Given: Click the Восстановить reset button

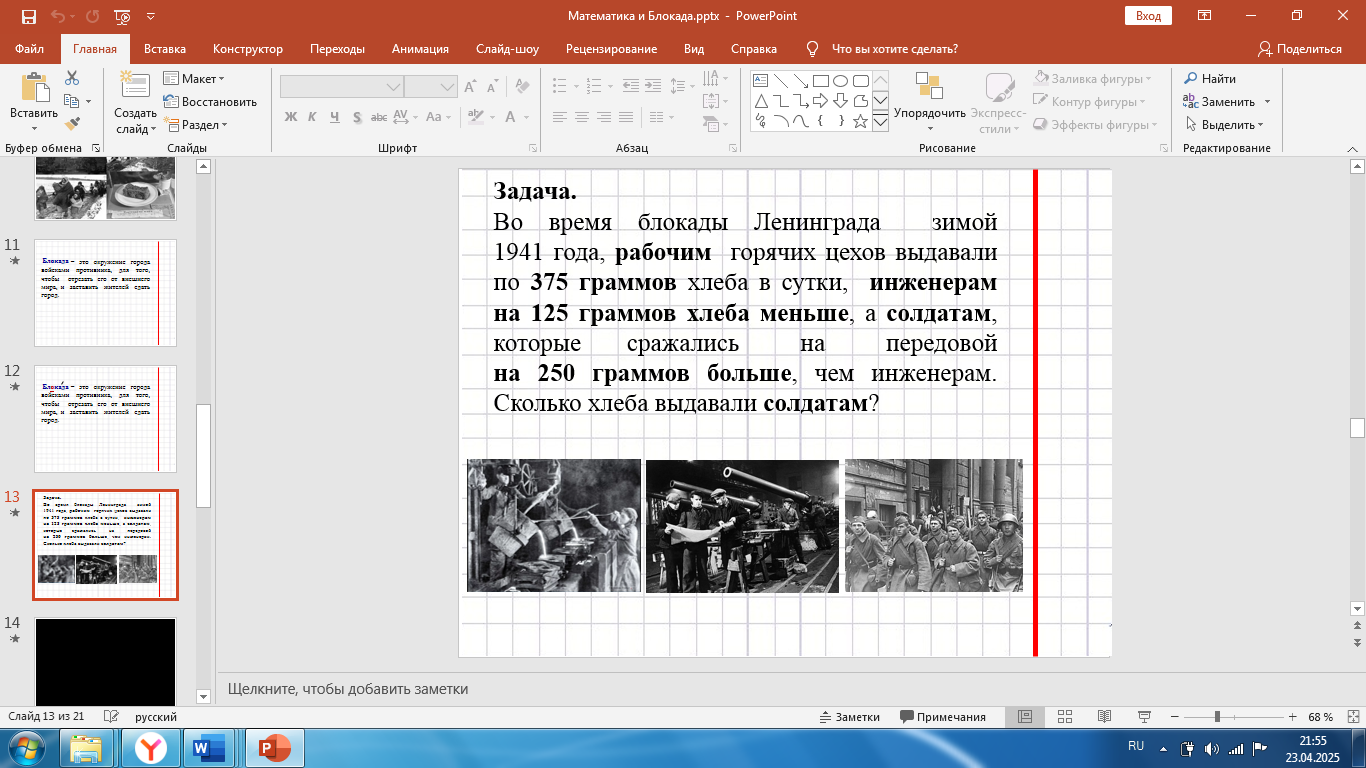Looking at the screenshot, I should (210, 102).
